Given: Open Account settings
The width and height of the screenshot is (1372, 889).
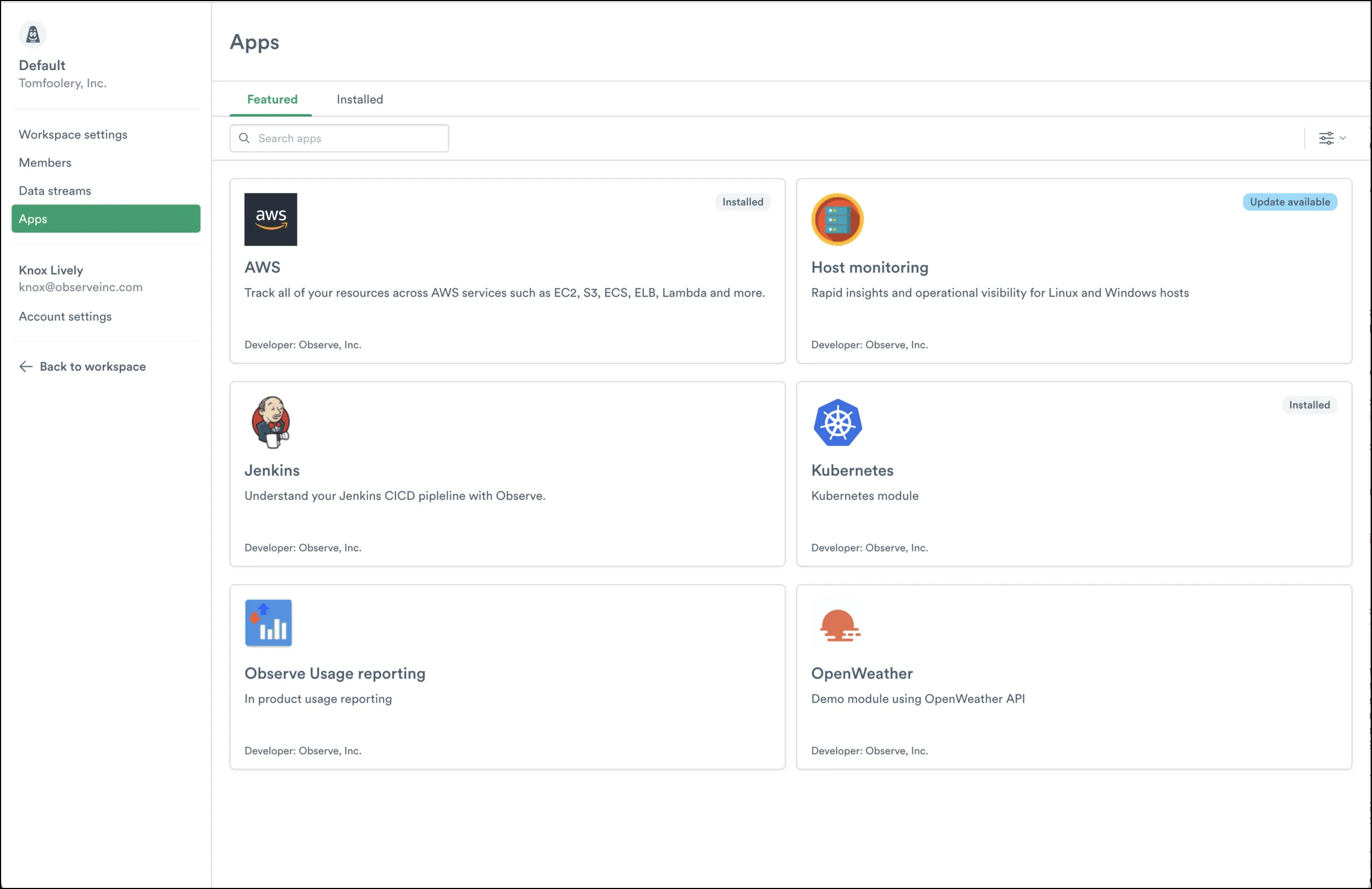Looking at the screenshot, I should pyautogui.click(x=65, y=316).
